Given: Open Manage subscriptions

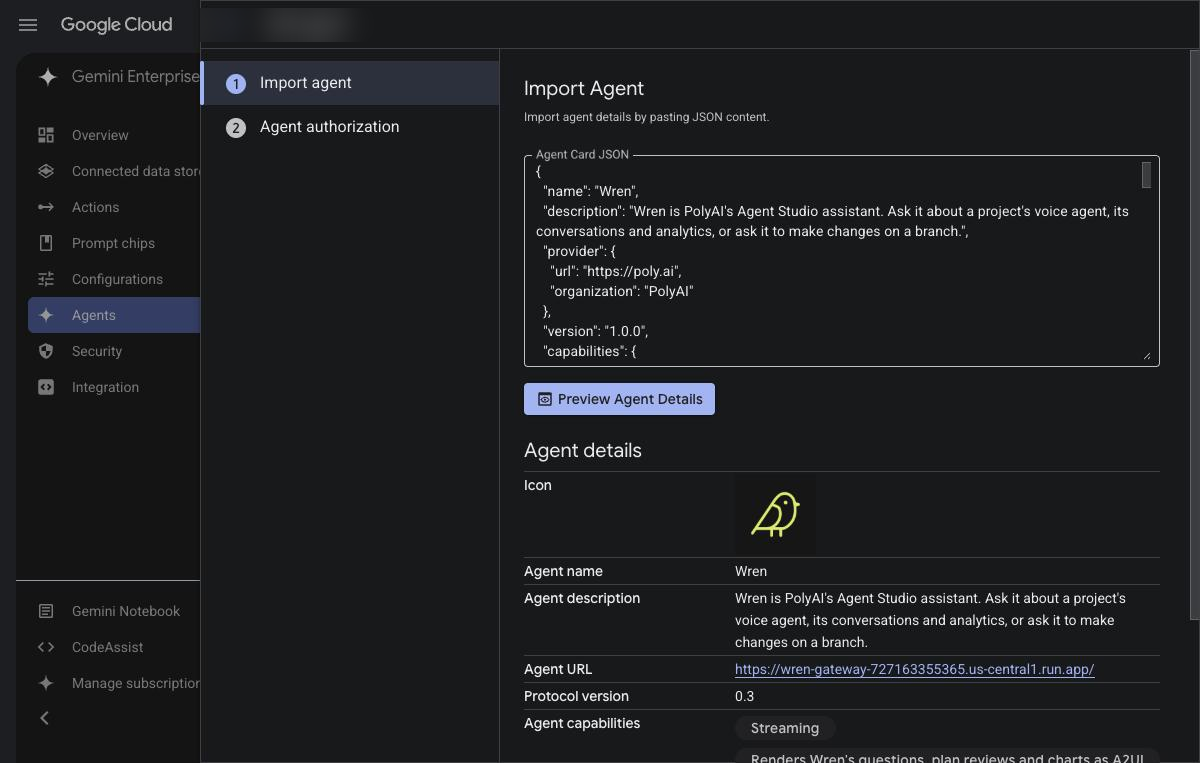Looking at the screenshot, I should click(x=114, y=683).
